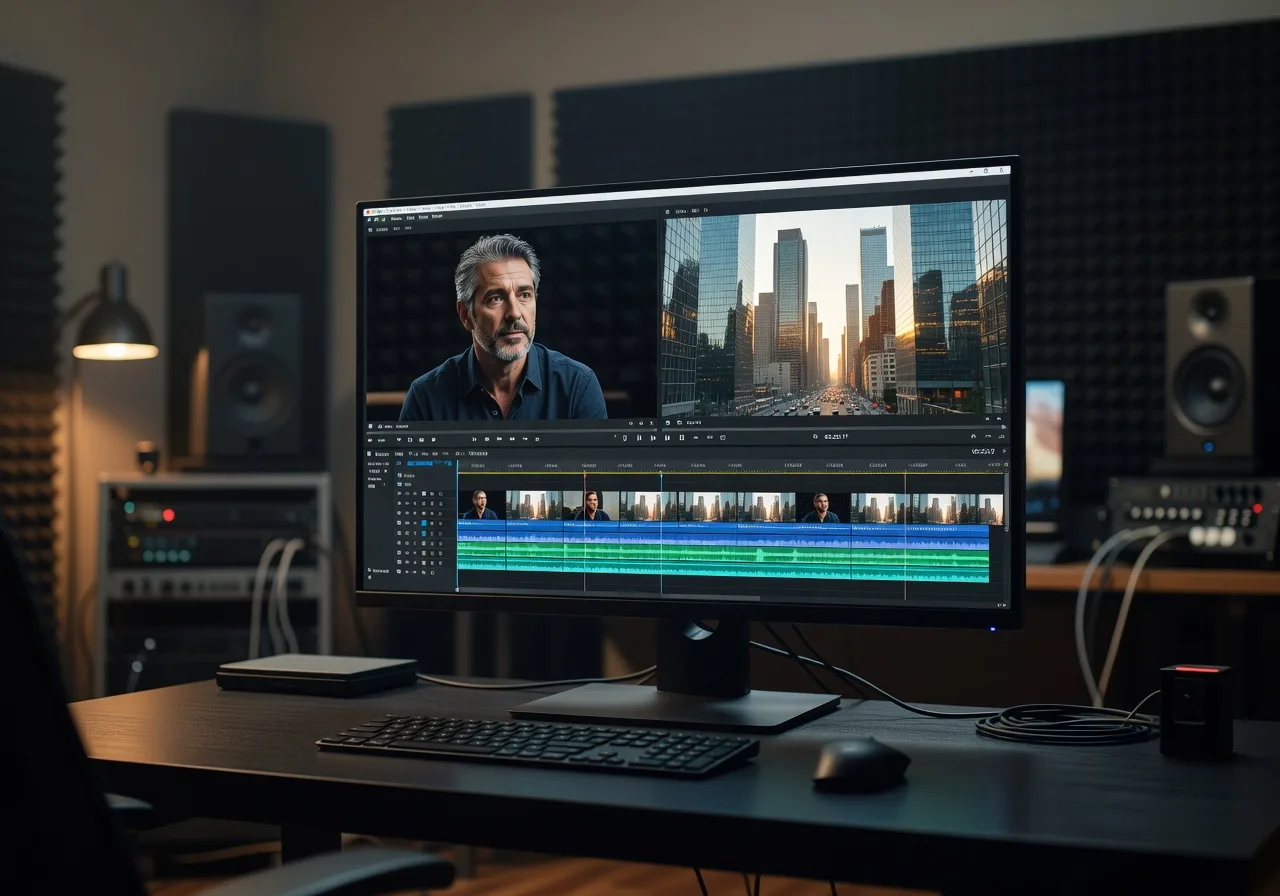Toggle the highlighted blue track enable button

point(423,523)
